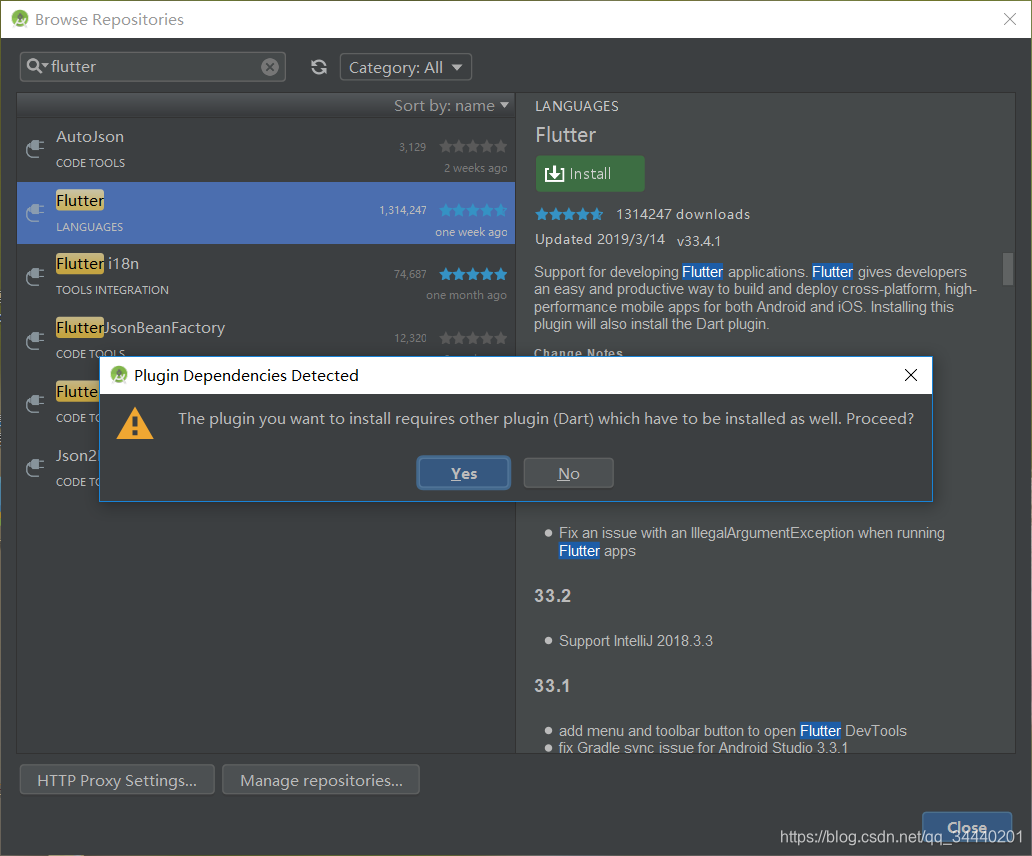Click the 33.2 version heading

click(553, 595)
